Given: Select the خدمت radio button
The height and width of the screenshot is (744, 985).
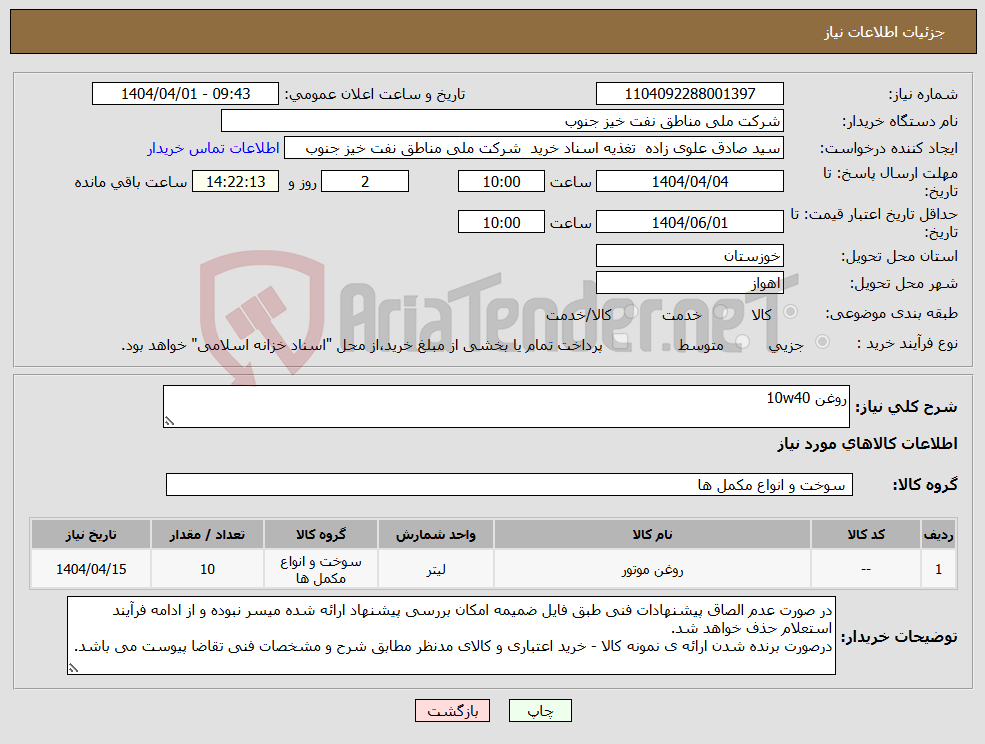Looking at the screenshot, I should click(x=722, y=312).
